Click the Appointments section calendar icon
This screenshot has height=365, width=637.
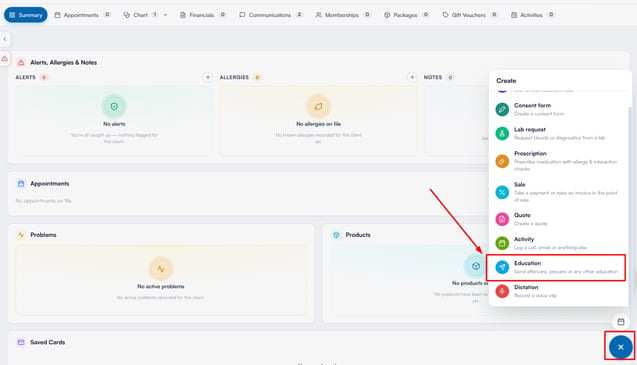coord(21,184)
